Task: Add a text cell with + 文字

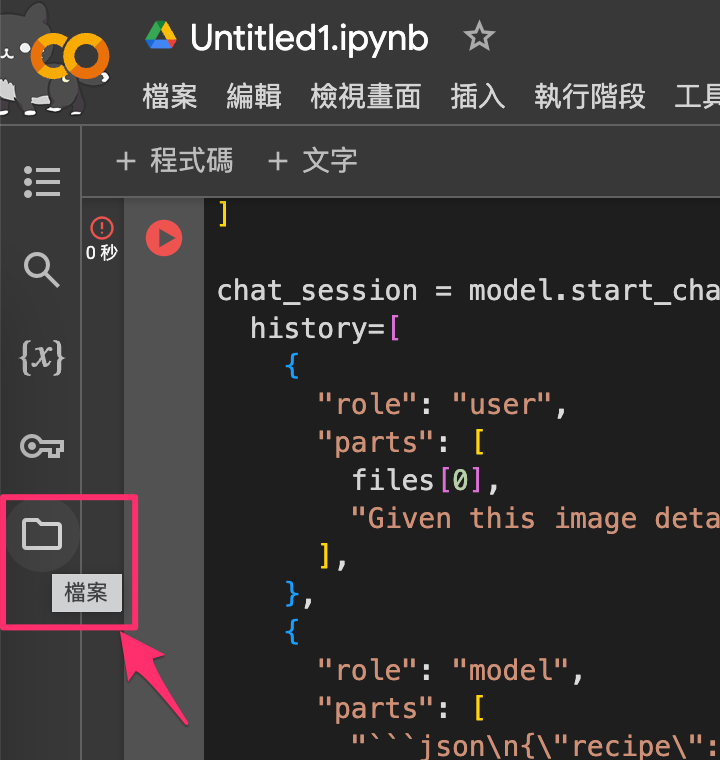Action: coord(313,160)
